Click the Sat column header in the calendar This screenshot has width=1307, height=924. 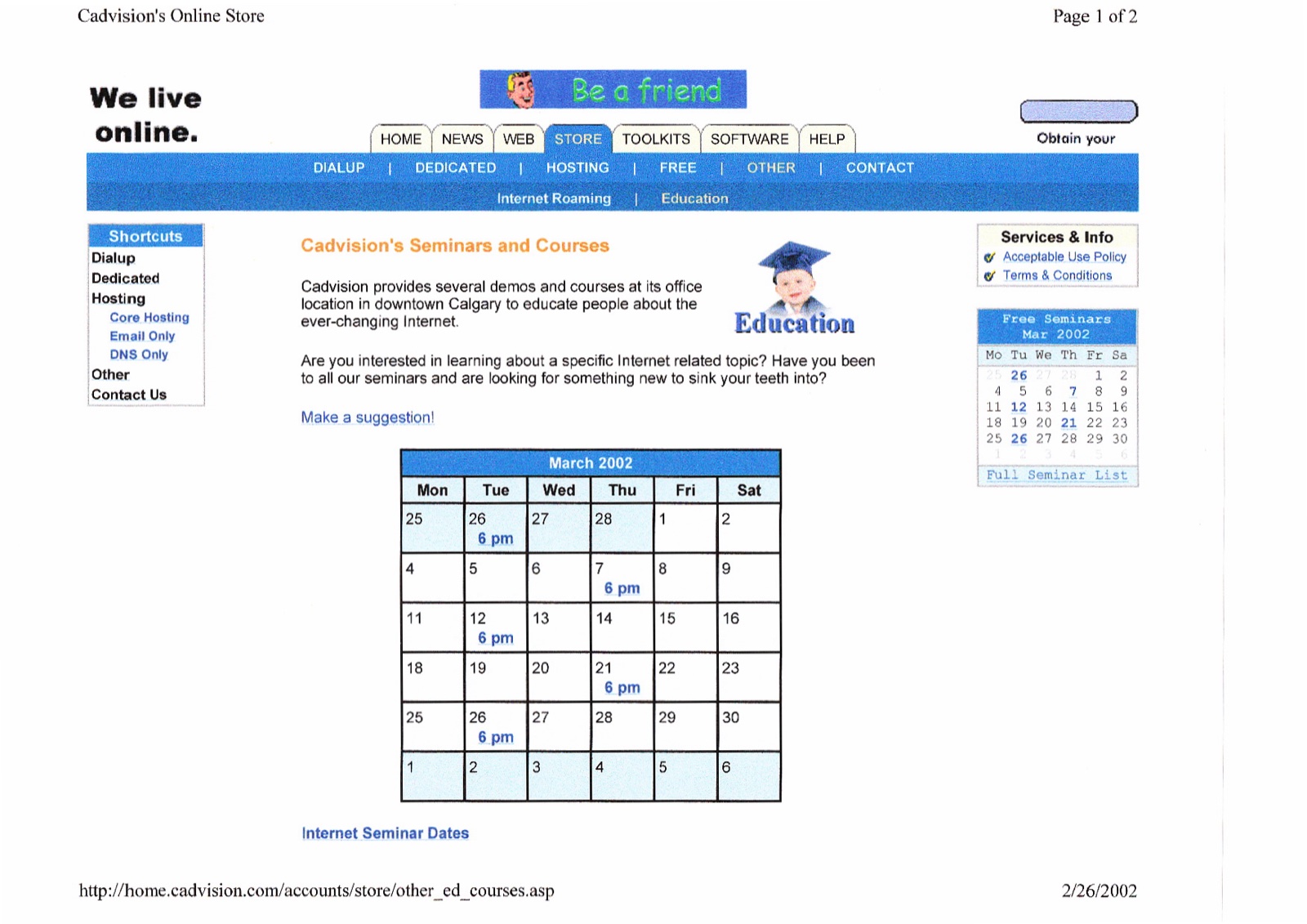tap(749, 490)
